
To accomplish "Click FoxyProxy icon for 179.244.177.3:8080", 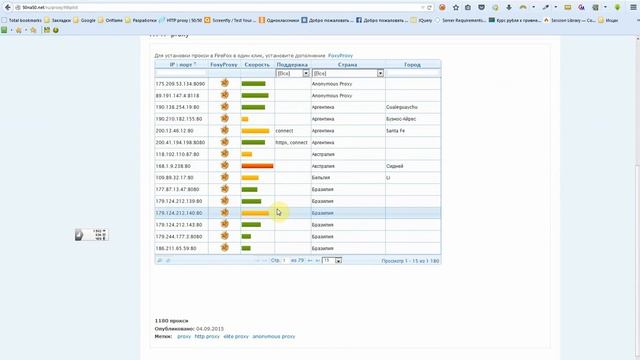I will click(224, 236).
